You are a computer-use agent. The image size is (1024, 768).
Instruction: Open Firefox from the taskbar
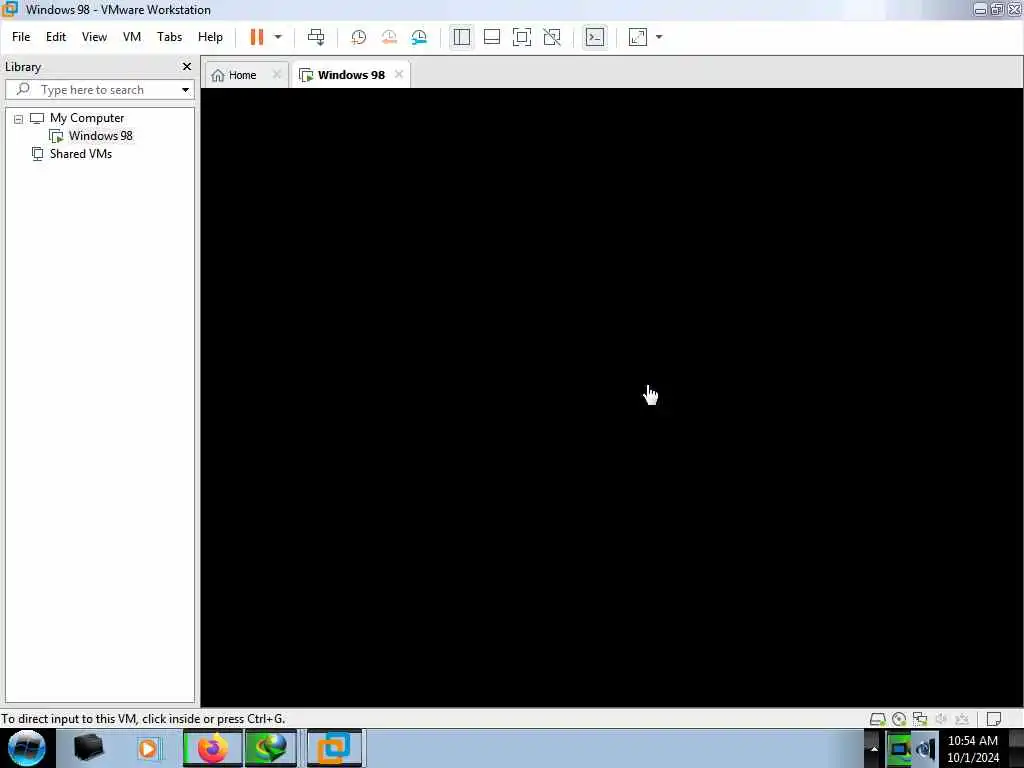(212, 748)
